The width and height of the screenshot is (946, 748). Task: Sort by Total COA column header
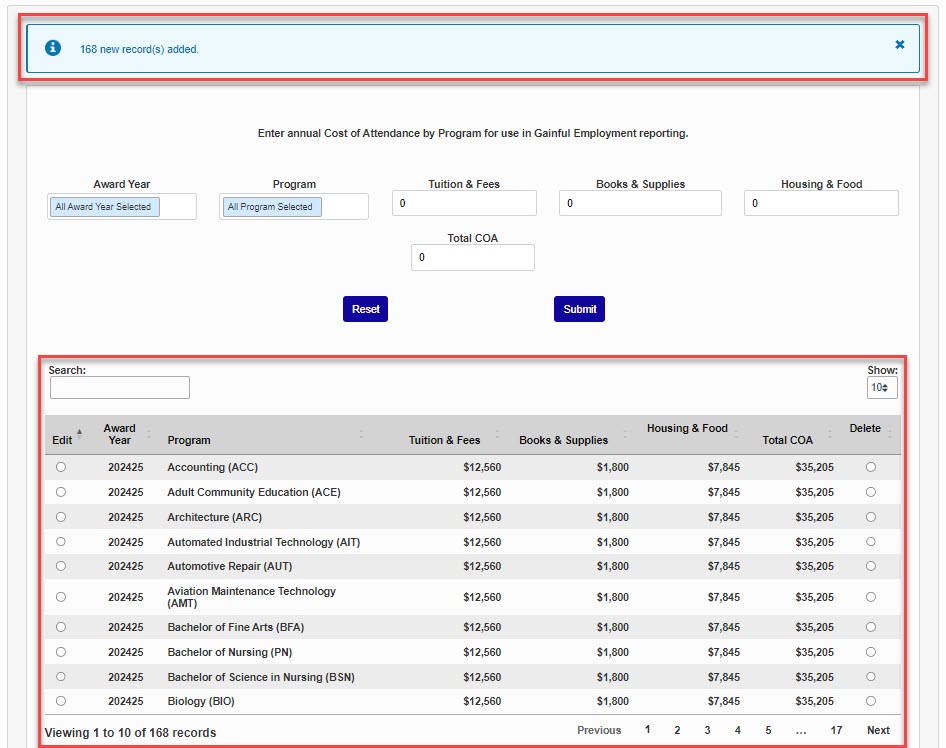[787, 440]
